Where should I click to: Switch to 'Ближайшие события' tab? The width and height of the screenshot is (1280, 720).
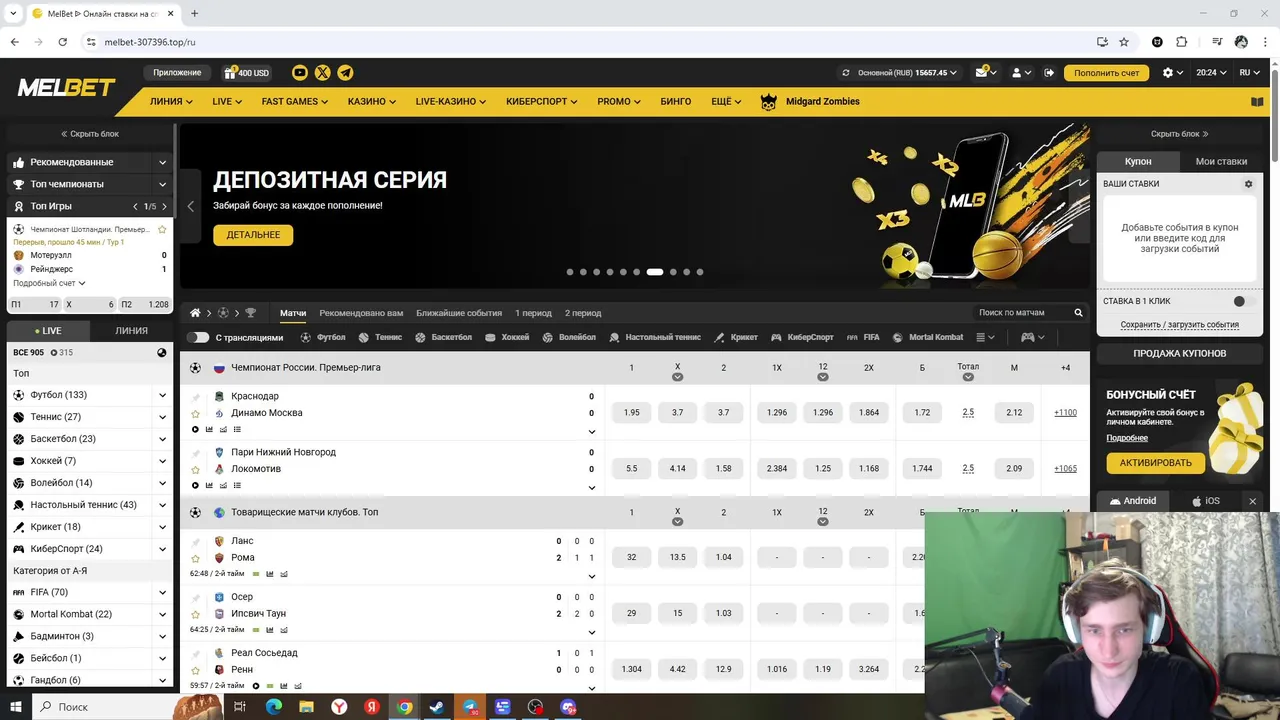coord(459,313)
